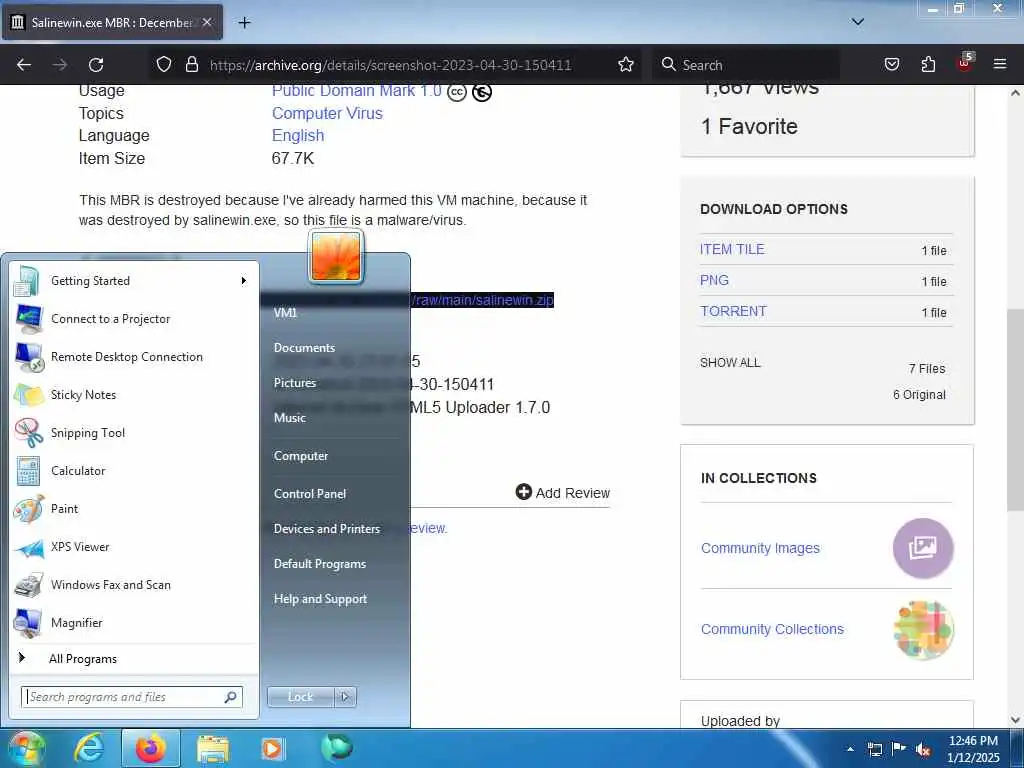Open Music from Start menu
The height and width of the screenshot is (768, 1024).
click(289, 418)
